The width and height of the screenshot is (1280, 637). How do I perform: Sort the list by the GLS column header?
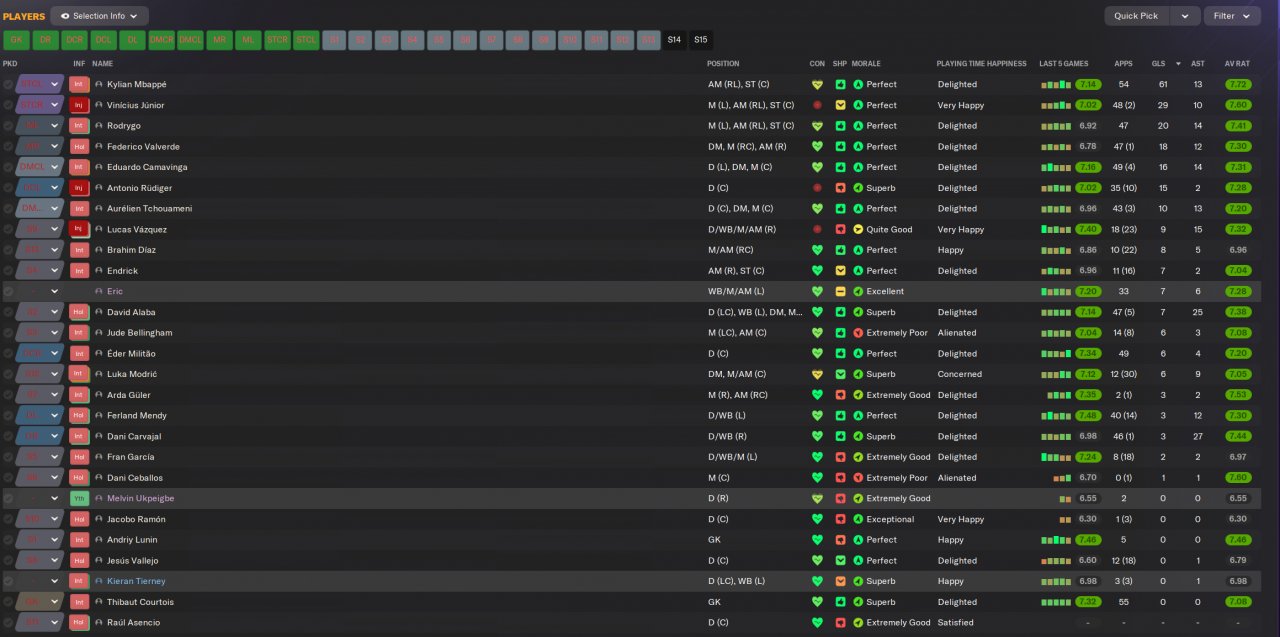pyautogui.click(x=1158, y=63)
